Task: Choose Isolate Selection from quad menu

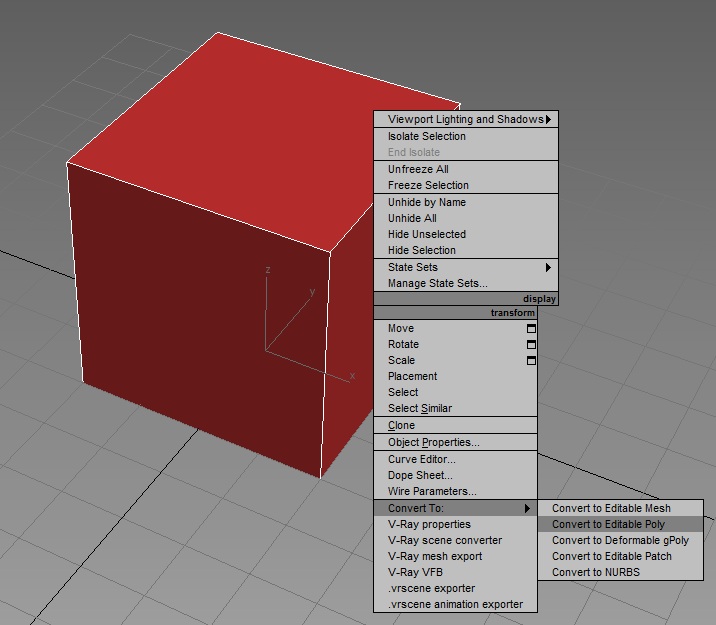Action: tap(466, 136)
